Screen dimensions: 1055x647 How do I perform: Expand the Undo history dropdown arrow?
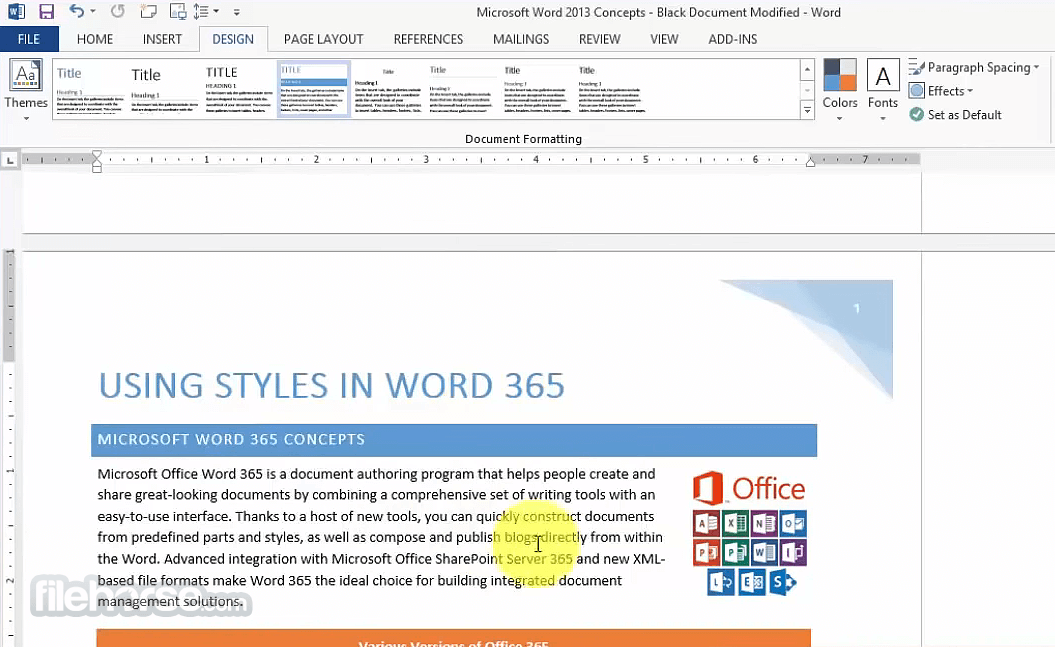click(93, 11)
